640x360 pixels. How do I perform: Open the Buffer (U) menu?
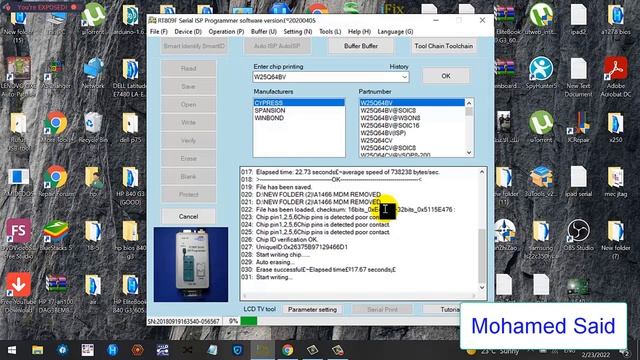point(264,31)
